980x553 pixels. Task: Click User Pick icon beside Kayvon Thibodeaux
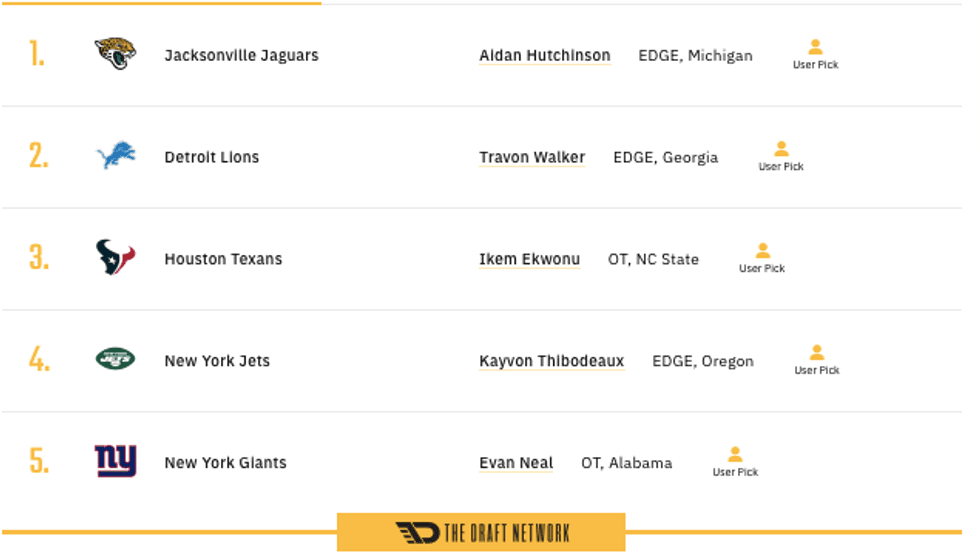pyautogui.click(x=817, y=353)
